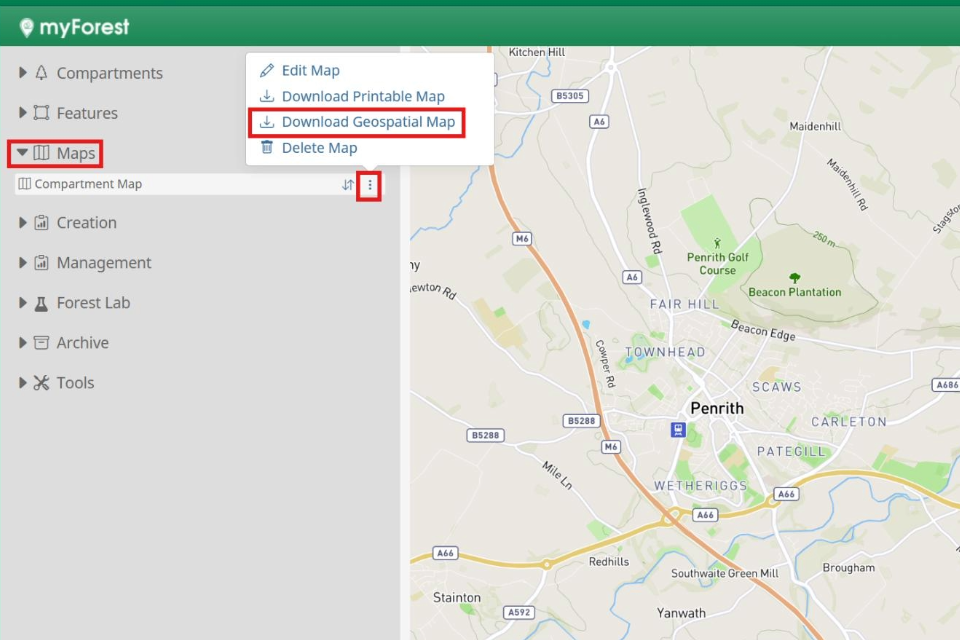Viewport: 960px width, 640px height.
Task: Choose Delete Map from the popup menu
Action: [318, 148]
